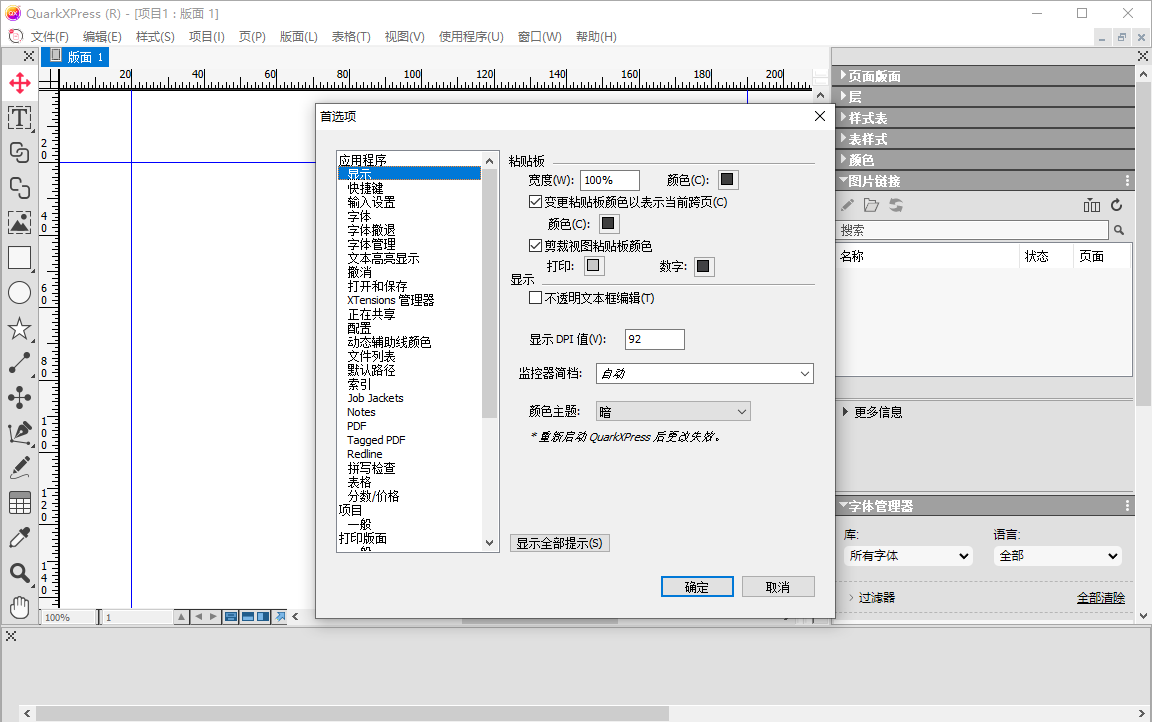Screen dimensions: 1152x722
Task: Open the 表格(T) menu
Action: pos(351,37)
